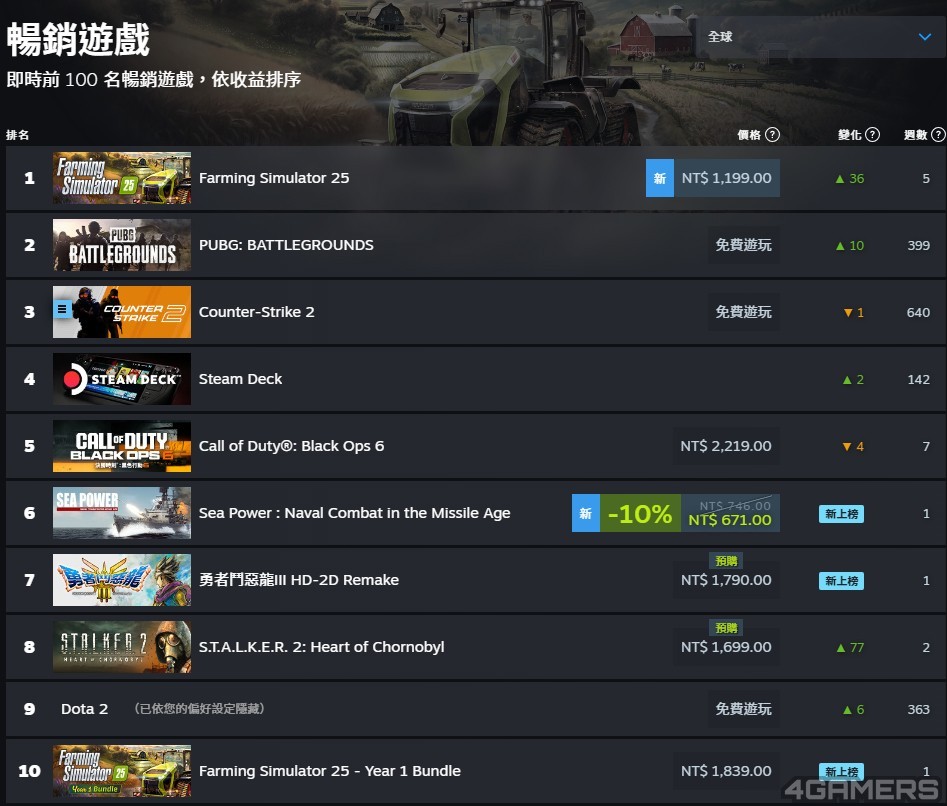Click the ▼ 4 change value for Black Ops 6
Screen dimensions: 947x806
click(853, 447)
